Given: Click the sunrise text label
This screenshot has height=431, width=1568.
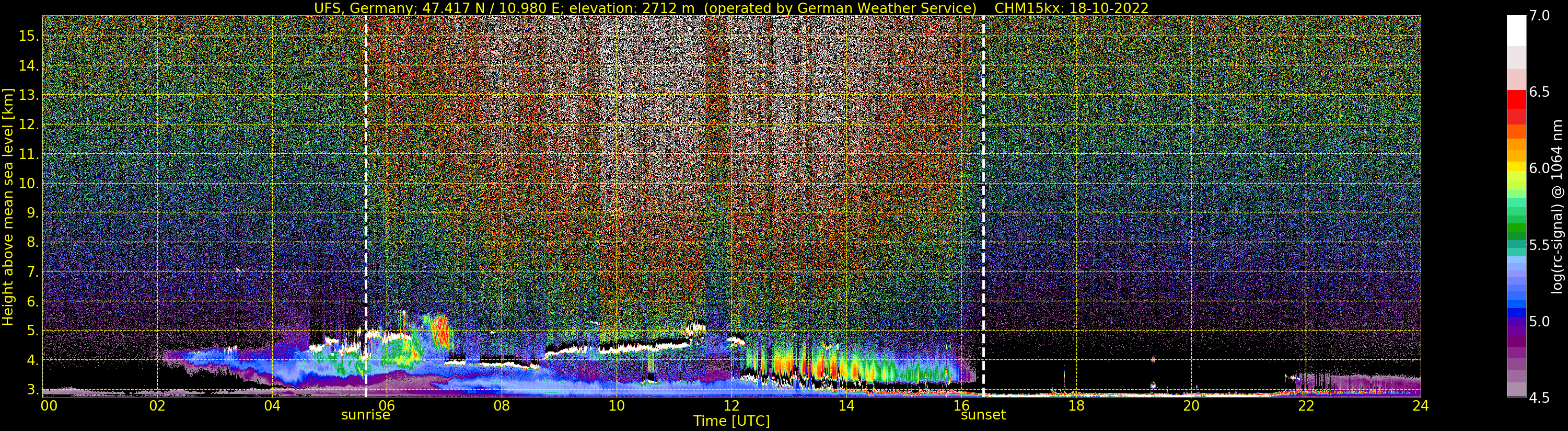Looking at the screenshot, I should click(365, 415).
